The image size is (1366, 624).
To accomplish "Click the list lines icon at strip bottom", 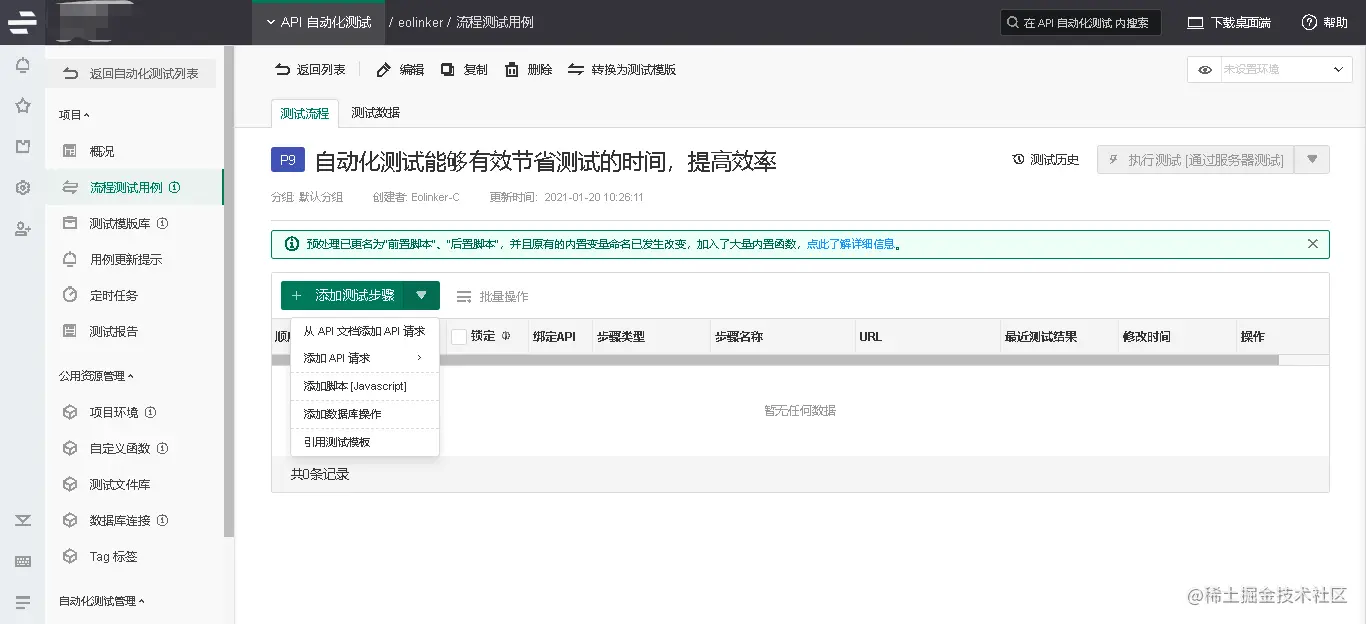I will point(23,602).
